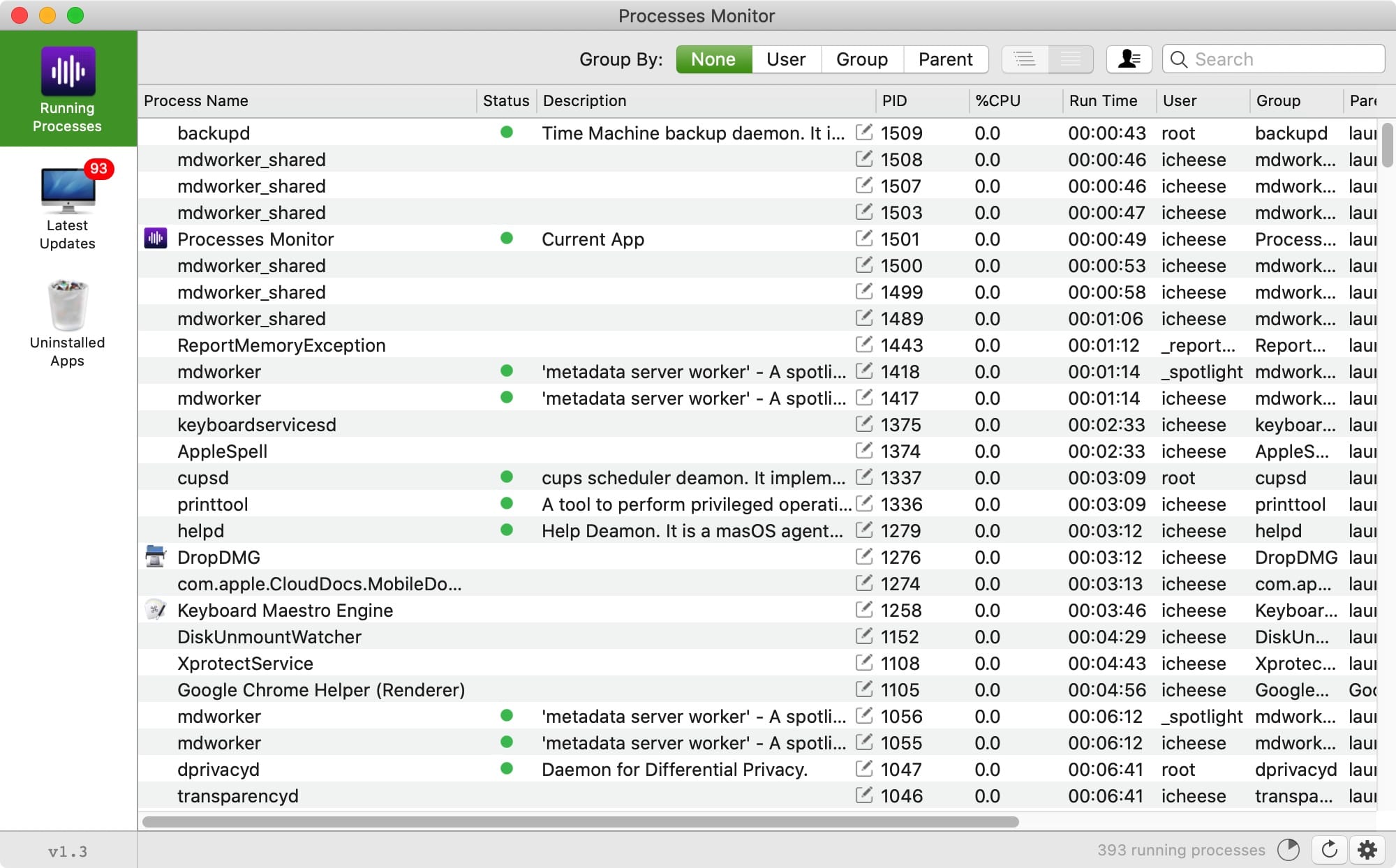Viewport: 1396px width, 868px height.
Task: Open Uninstalled Apps trash icon
Action: 68,306
